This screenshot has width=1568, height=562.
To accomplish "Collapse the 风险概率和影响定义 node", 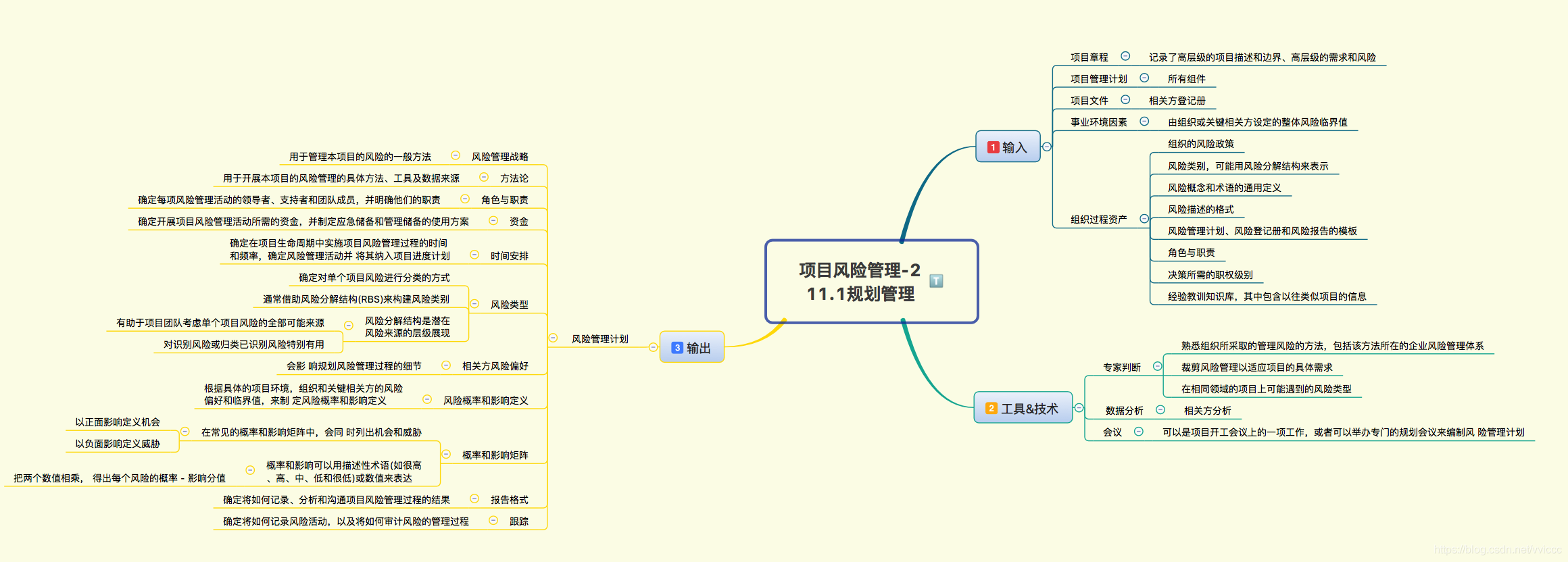I will coord(427,399).
